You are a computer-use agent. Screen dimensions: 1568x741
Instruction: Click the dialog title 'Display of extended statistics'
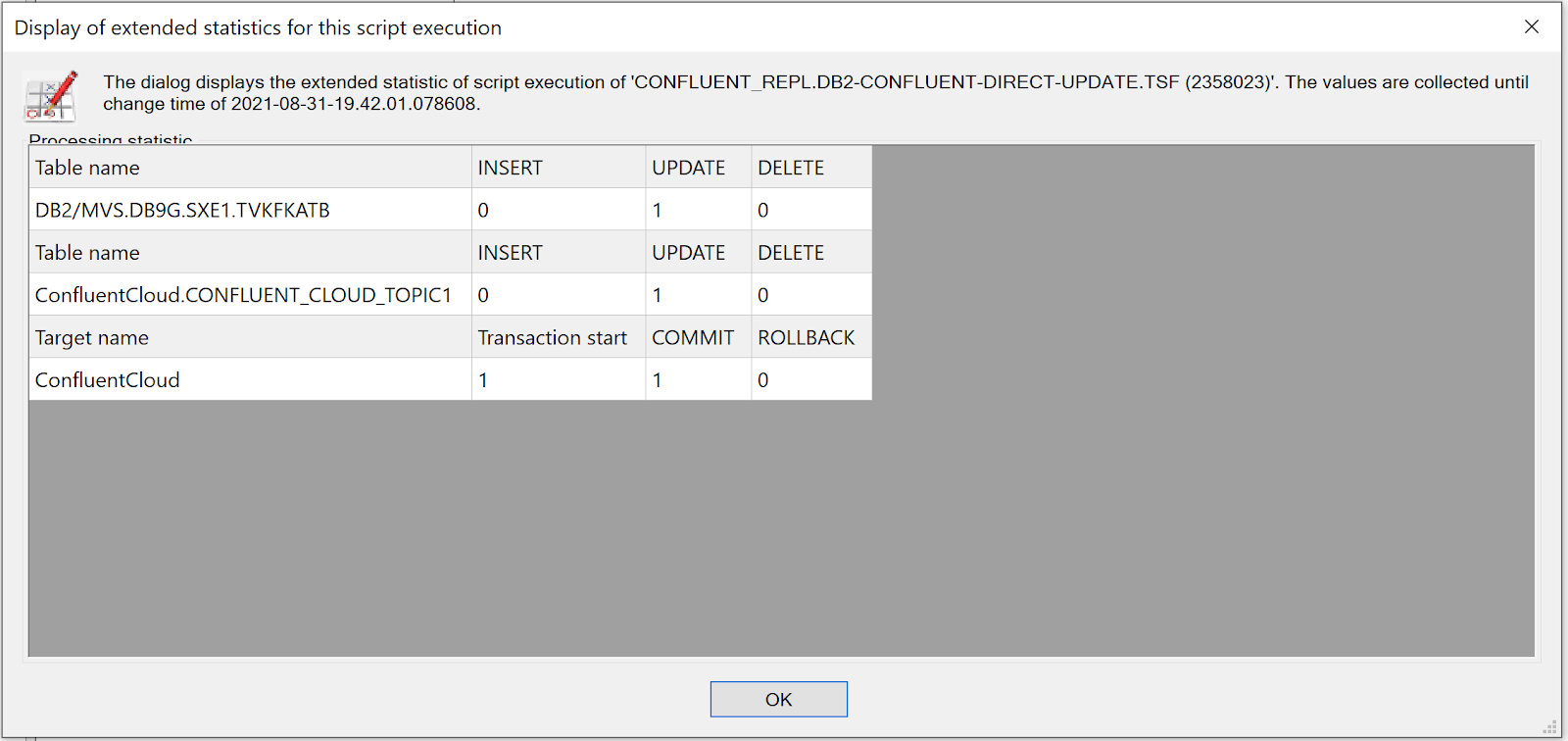click(x=258, y=27)
